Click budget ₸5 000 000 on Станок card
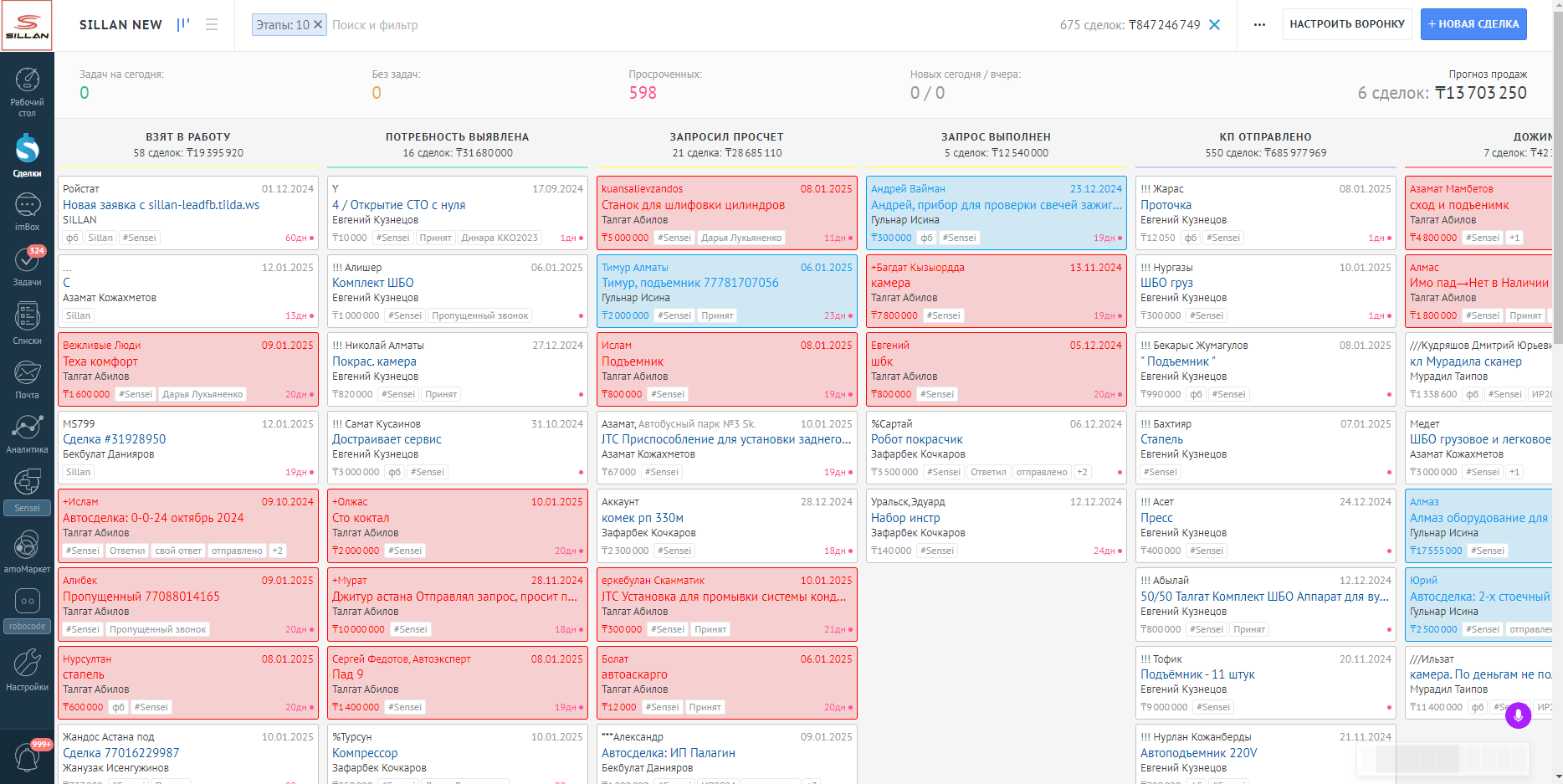This screenshot has width=1563, height=784. click(625, 238)
